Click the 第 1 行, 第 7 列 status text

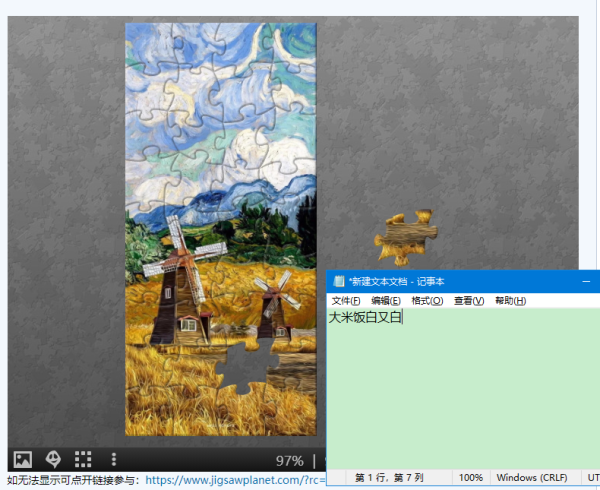389,478
